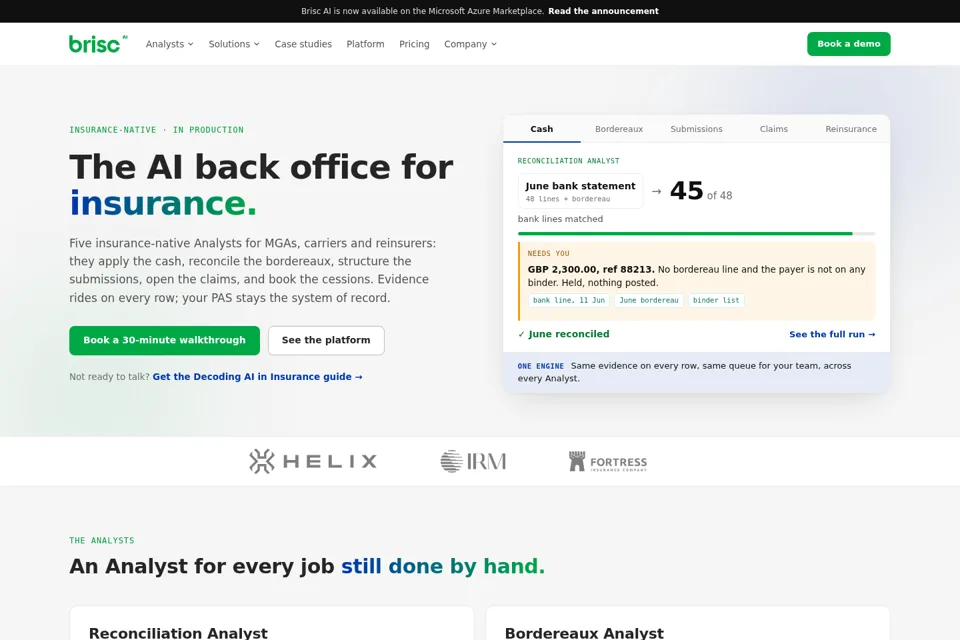The width and height of the screenshot is (960, 640).
Task: Click the June bordereau tag
Action: click(649, 300)
